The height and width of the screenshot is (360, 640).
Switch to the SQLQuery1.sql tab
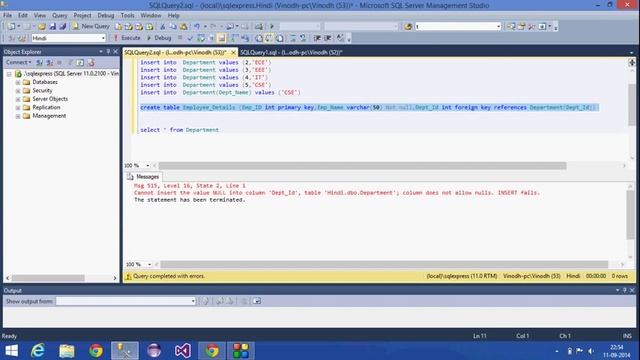pyautogui.click(x=291, y=52)
